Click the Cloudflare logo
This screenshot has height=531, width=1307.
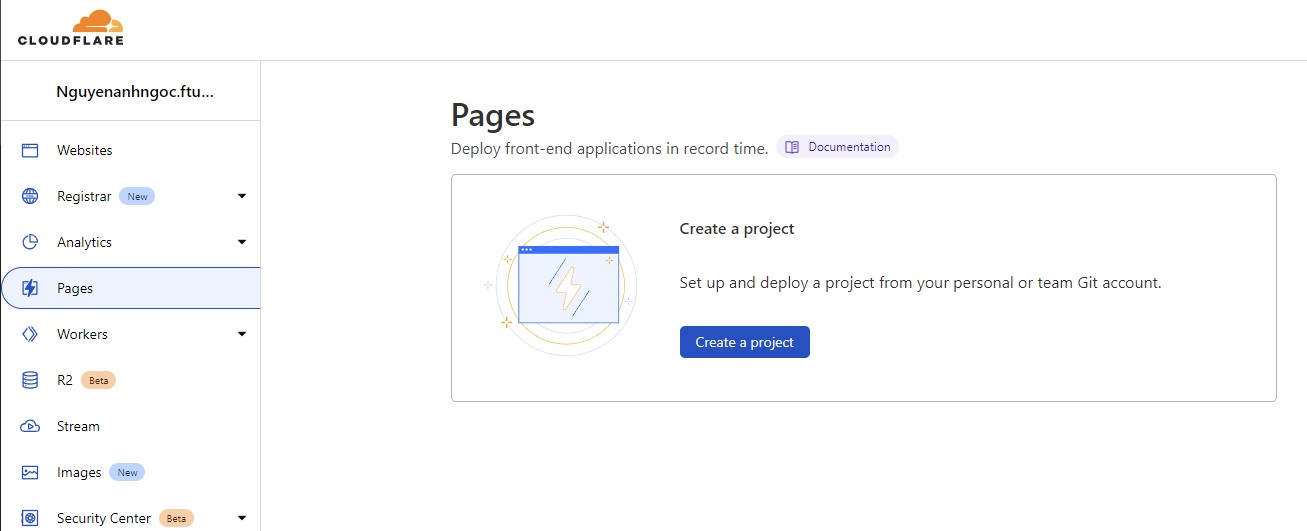pyautogui.click(x=71, y=28)
